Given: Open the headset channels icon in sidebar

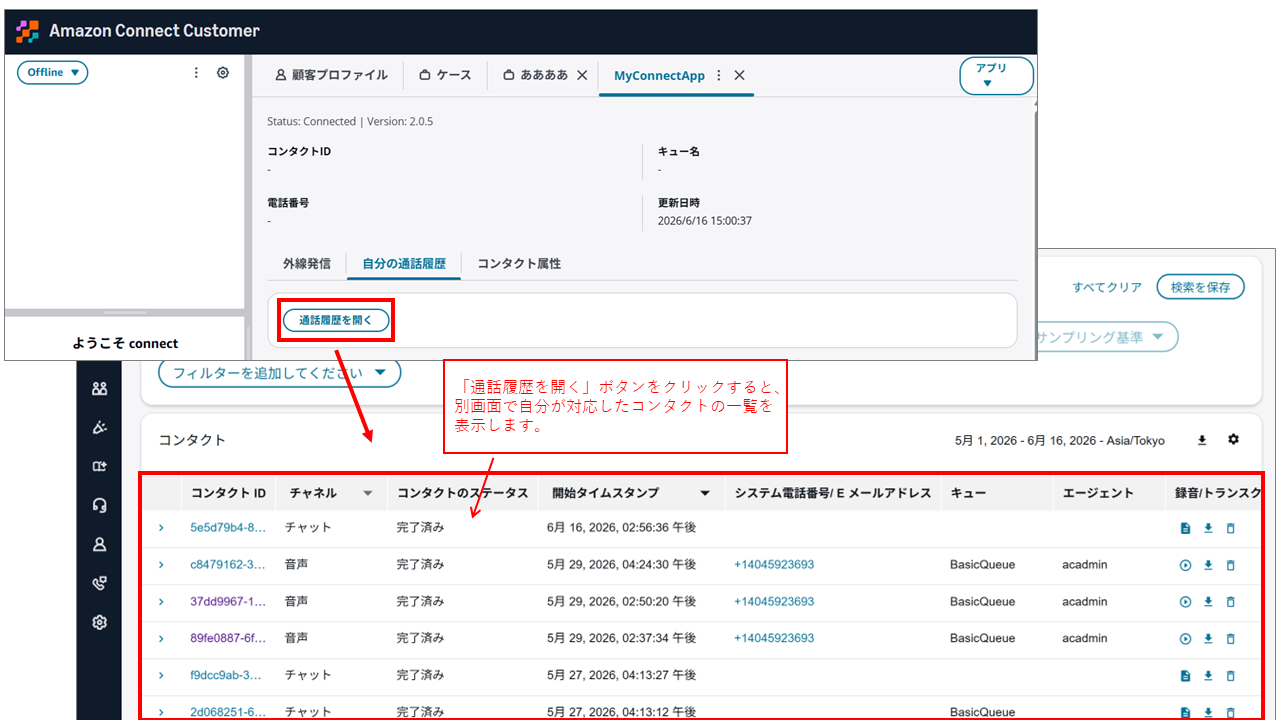Looking at the screenshot, I should point(99,505).
